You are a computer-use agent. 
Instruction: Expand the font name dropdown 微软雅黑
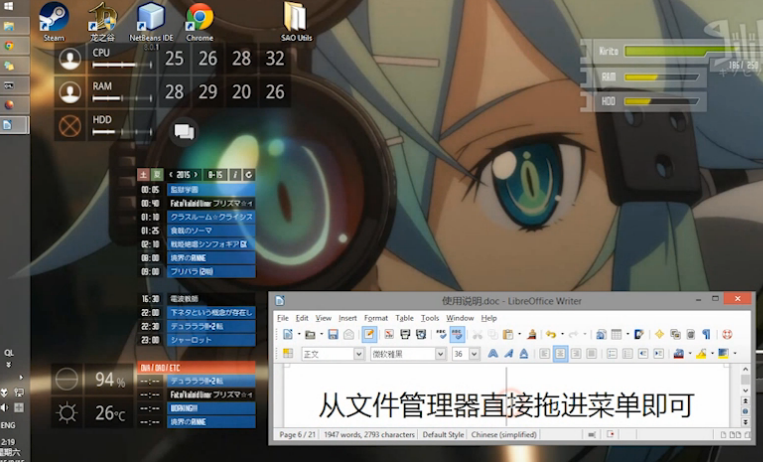click(440, 354)
